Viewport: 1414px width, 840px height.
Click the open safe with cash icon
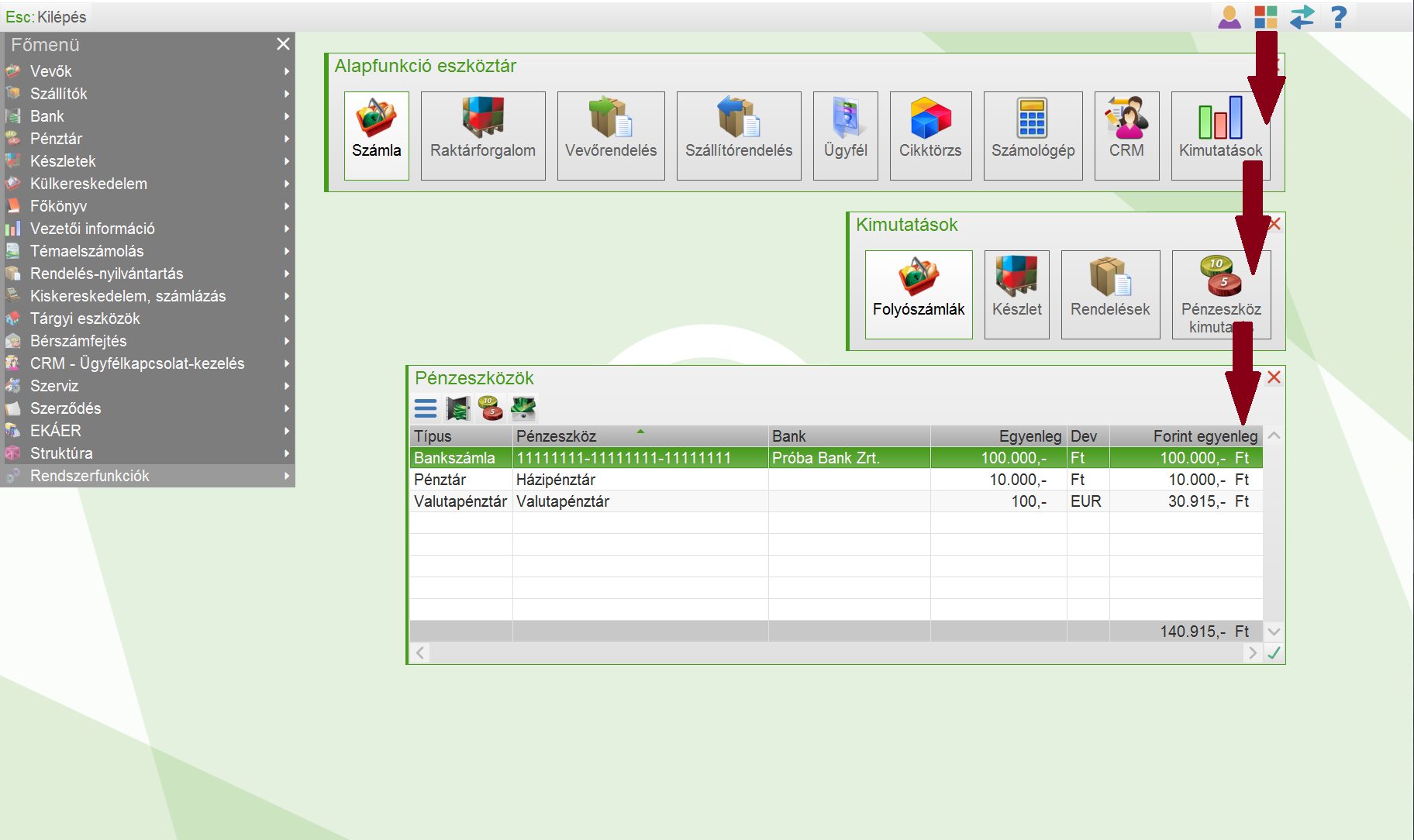pyautogui.click(x=458, y=408)
